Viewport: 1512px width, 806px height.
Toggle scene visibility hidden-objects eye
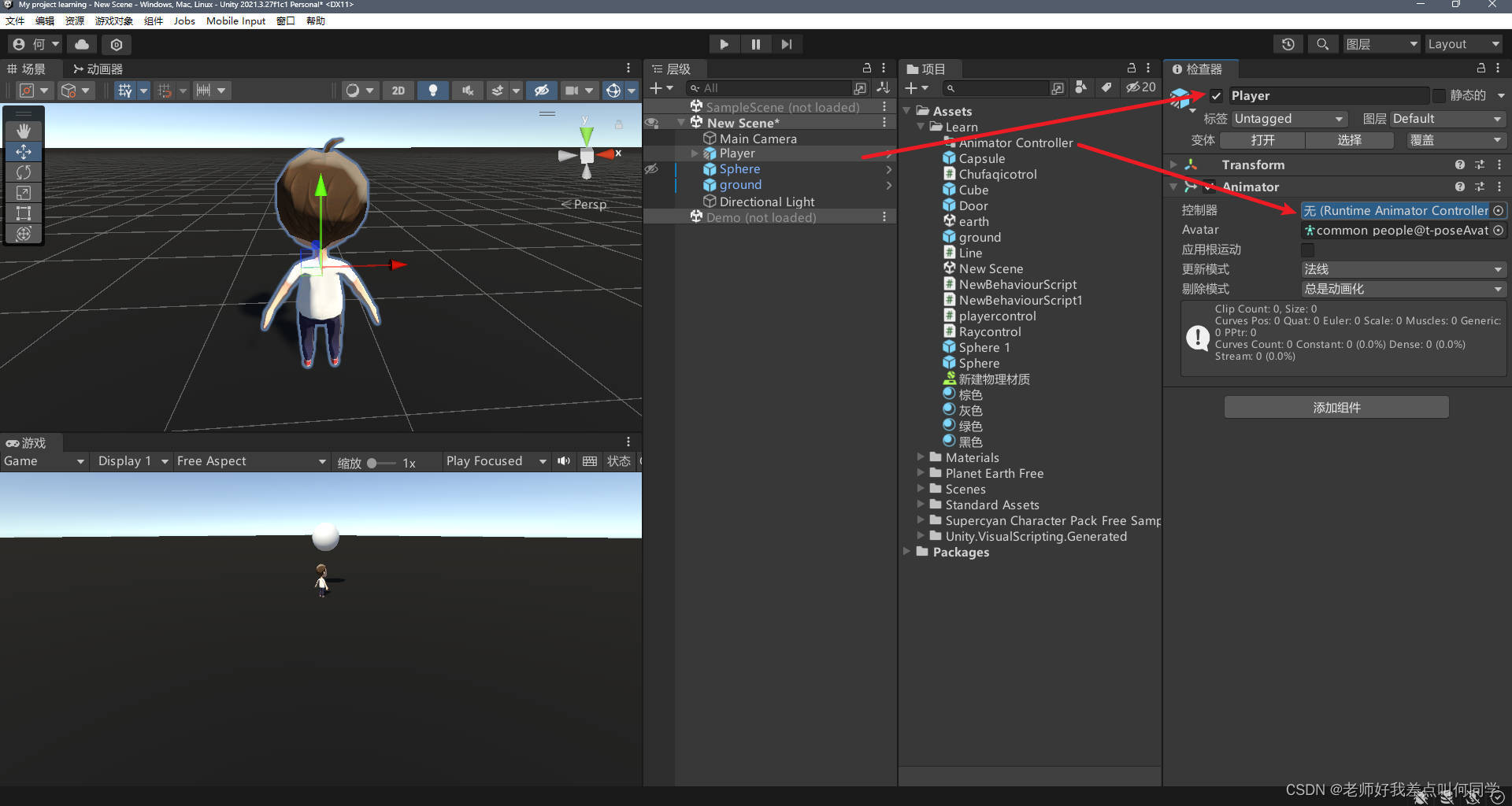click(541, 91)
